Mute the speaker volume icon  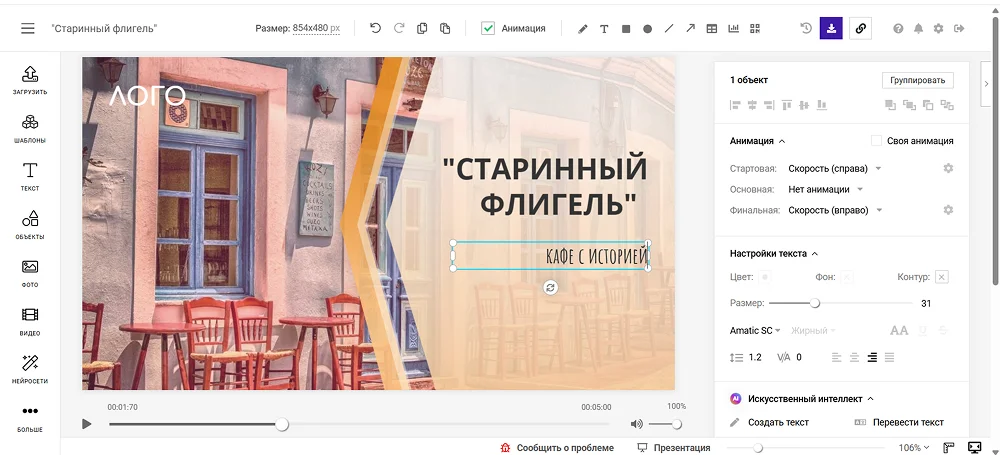pyautogui.click(x=636, y=424)
